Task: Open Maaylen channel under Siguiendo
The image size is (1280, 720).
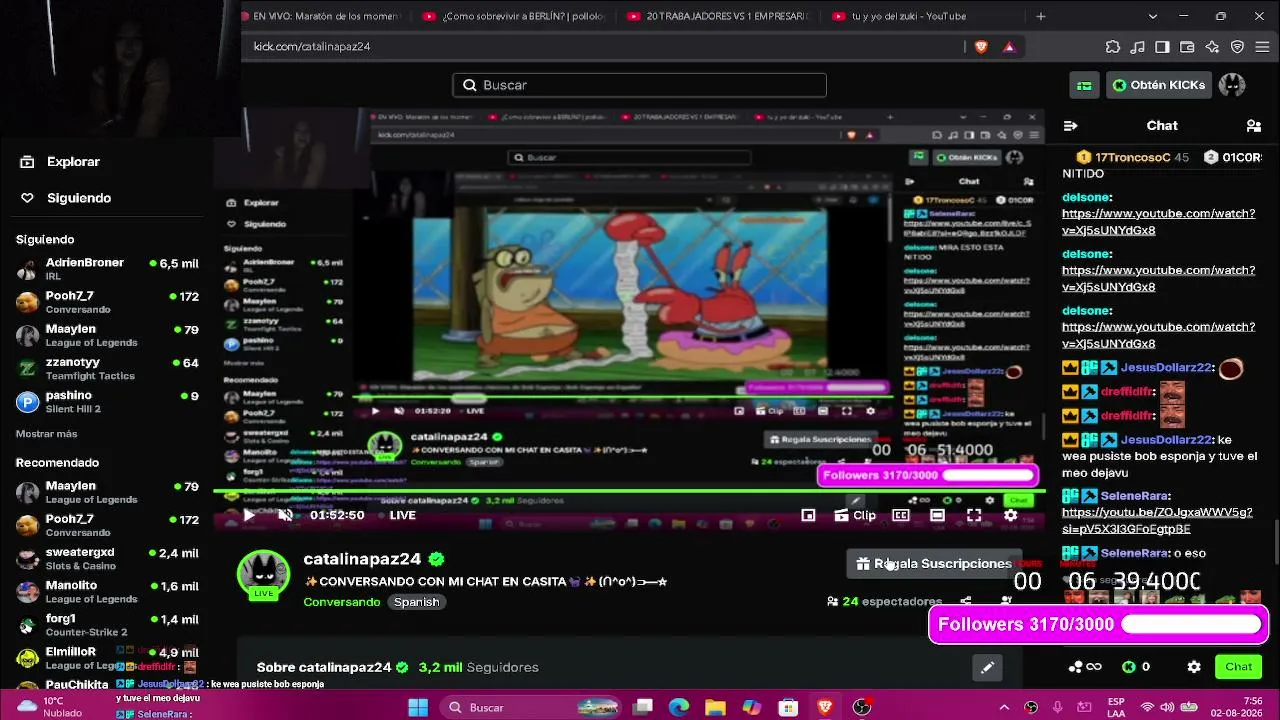Action: 107,335
